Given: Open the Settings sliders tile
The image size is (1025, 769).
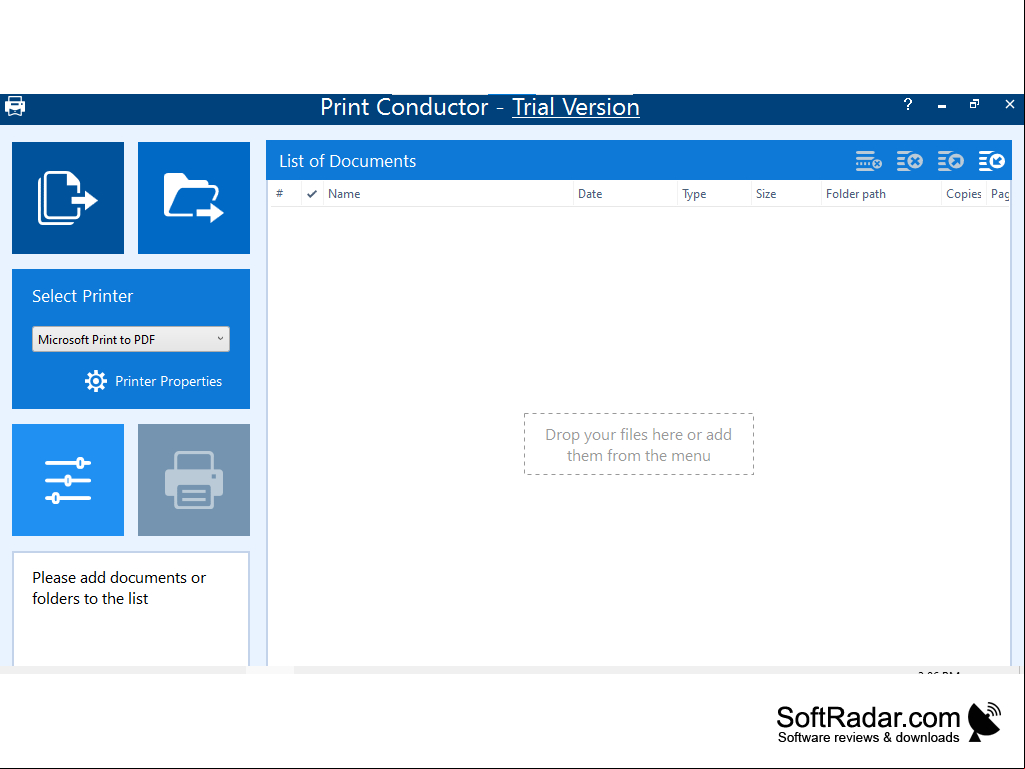Looking at the screenshot, I should (68, 480).
